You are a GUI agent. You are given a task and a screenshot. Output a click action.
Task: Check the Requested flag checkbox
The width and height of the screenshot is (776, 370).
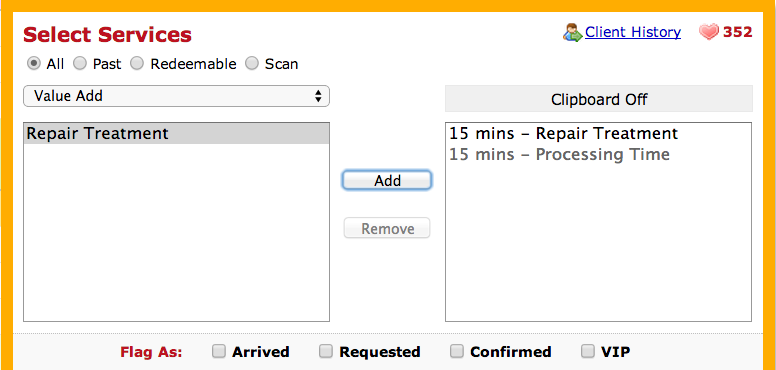[x=325, y=351]
